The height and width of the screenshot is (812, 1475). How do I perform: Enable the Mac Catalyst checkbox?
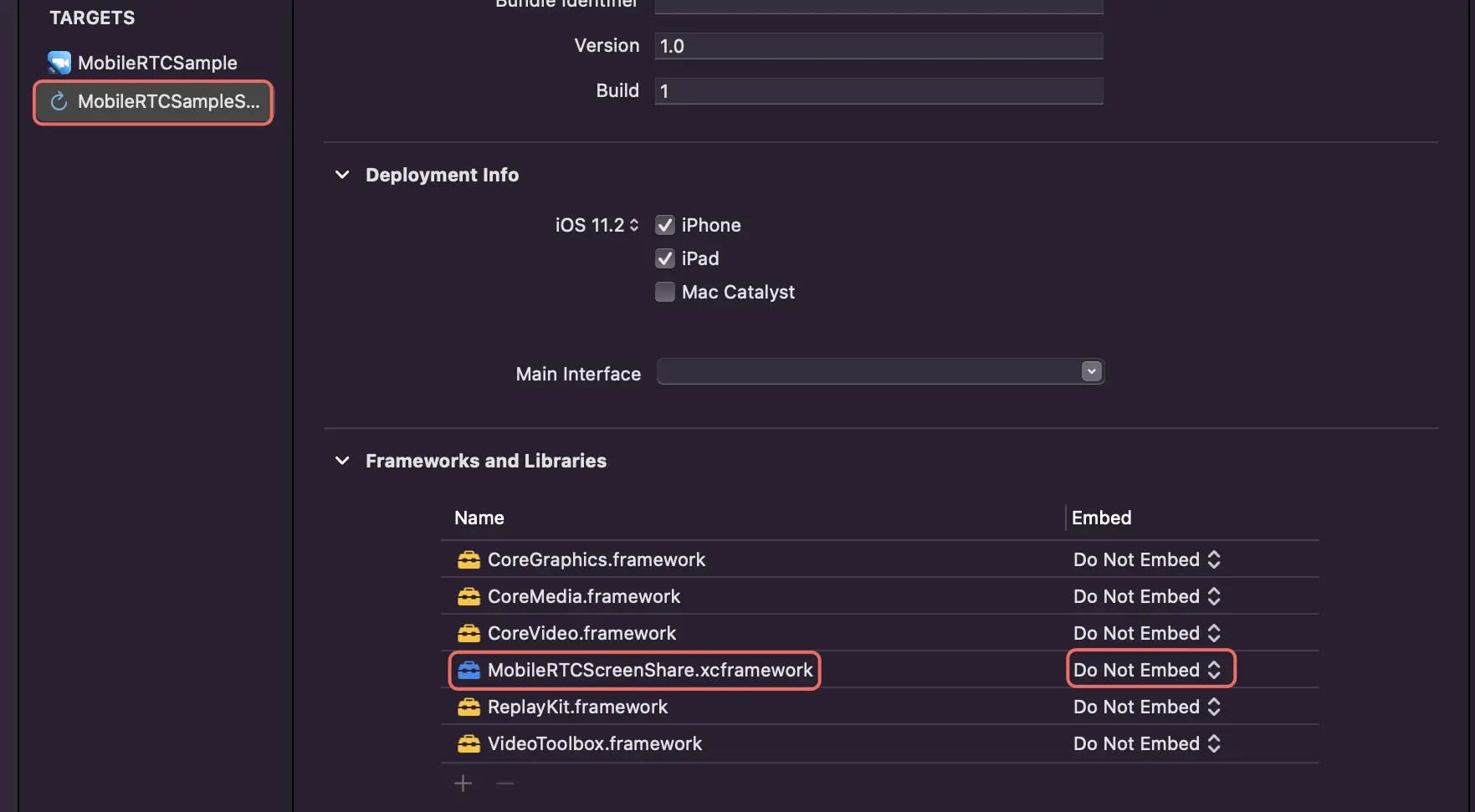click(665, 292)
